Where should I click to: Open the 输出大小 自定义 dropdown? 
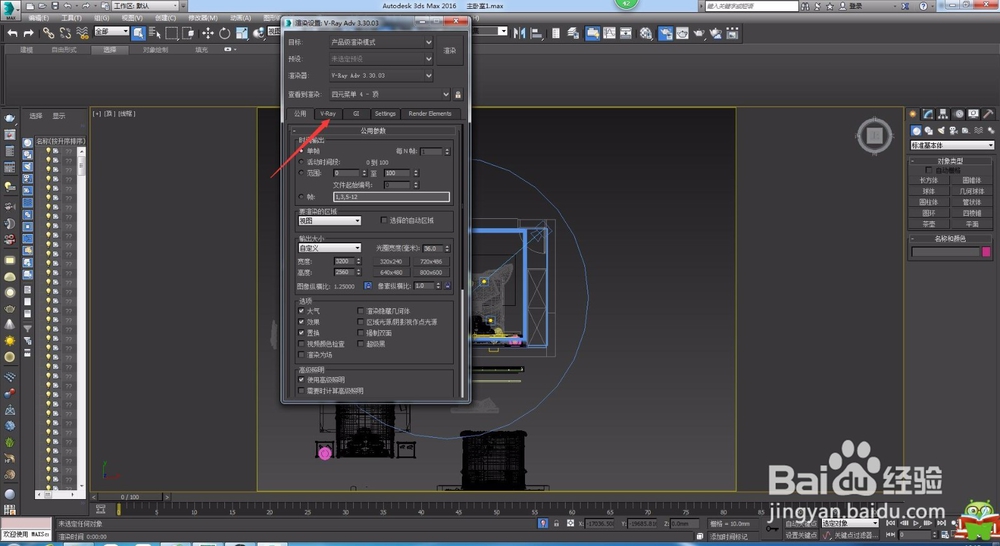(x=330, y=248)
